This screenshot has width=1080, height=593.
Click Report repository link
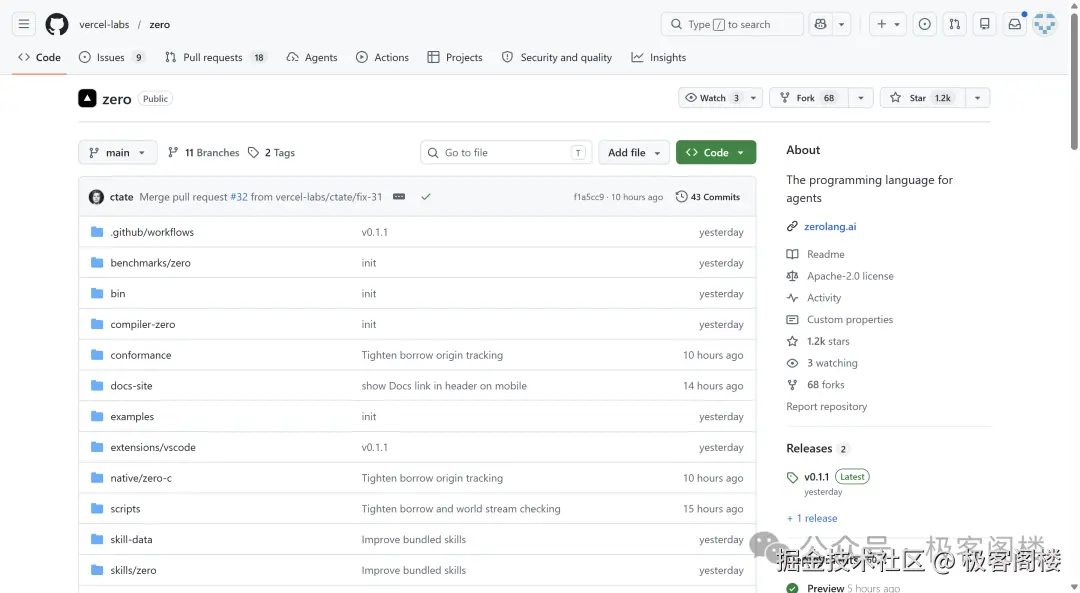tap(827, 406)
